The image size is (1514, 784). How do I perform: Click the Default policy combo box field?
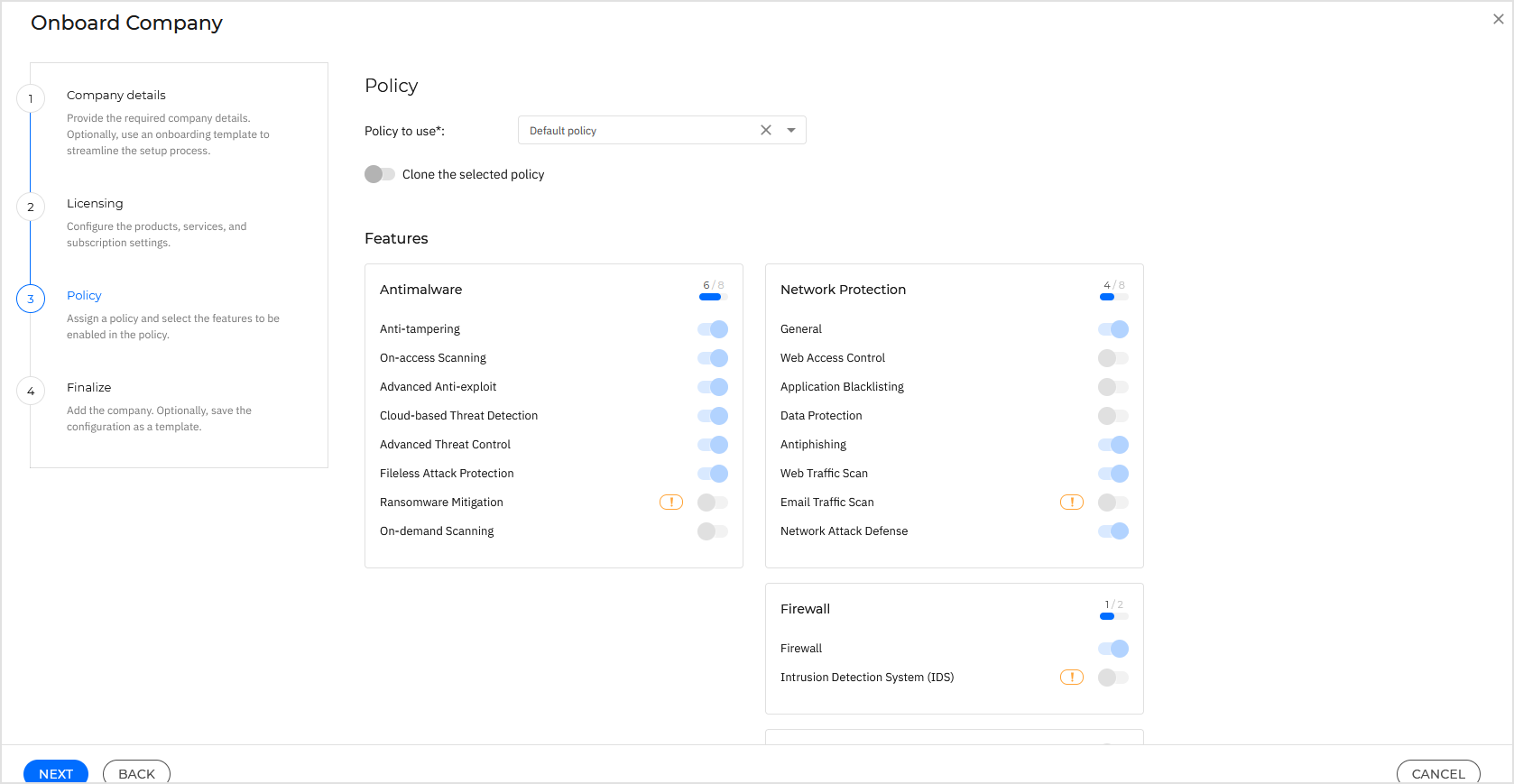pyautogui.click(x=661, y=130)
